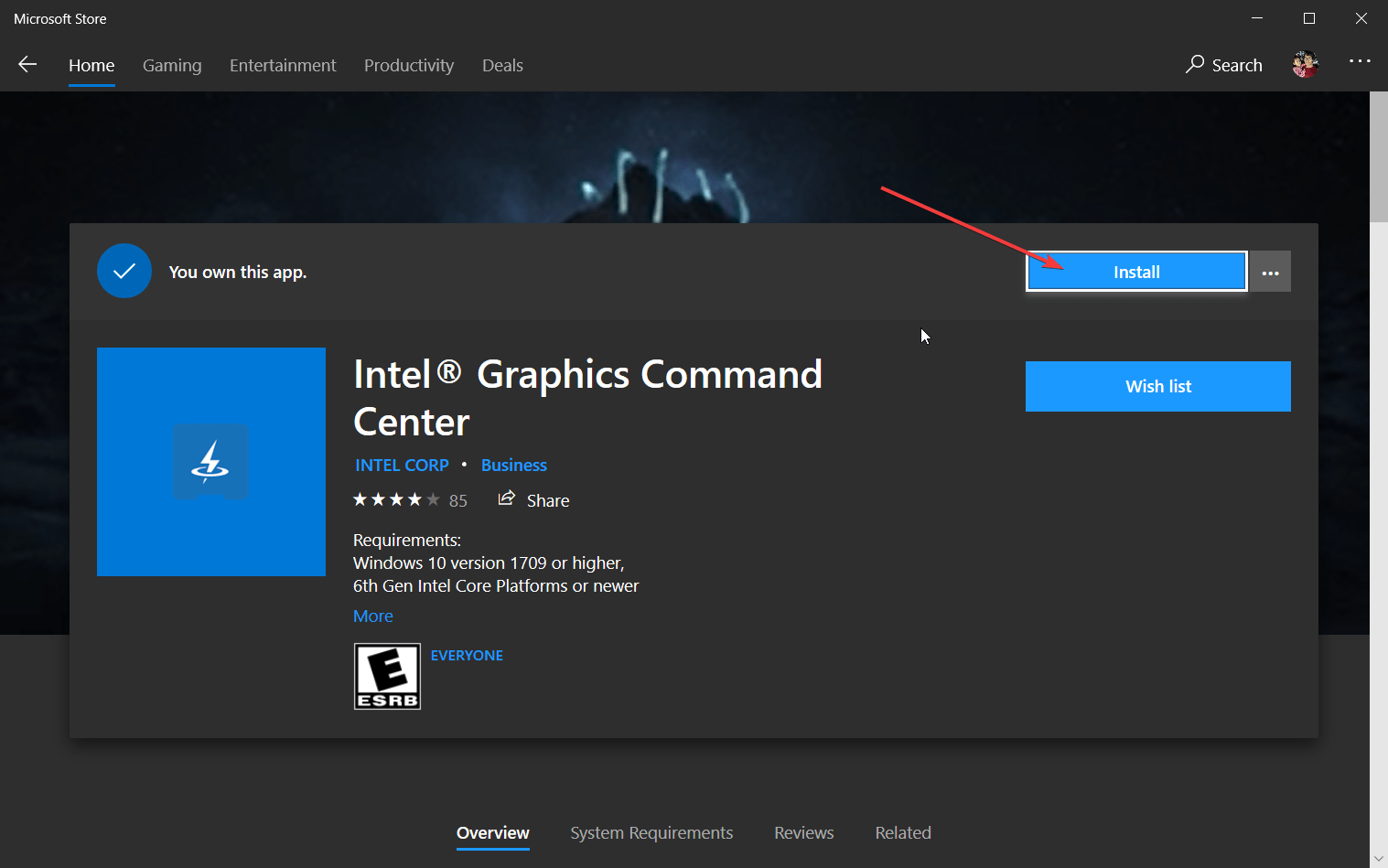
Task: Click the back navigation arrow
Action: click(x=27, y=64)
